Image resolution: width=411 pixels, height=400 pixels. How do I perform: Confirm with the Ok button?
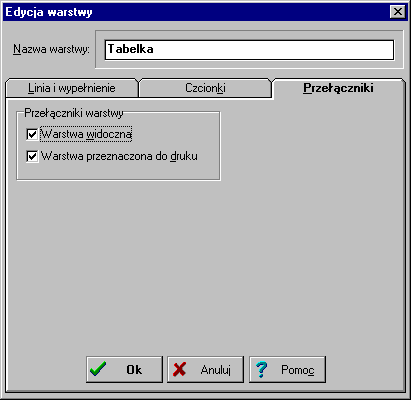(124, 369)
